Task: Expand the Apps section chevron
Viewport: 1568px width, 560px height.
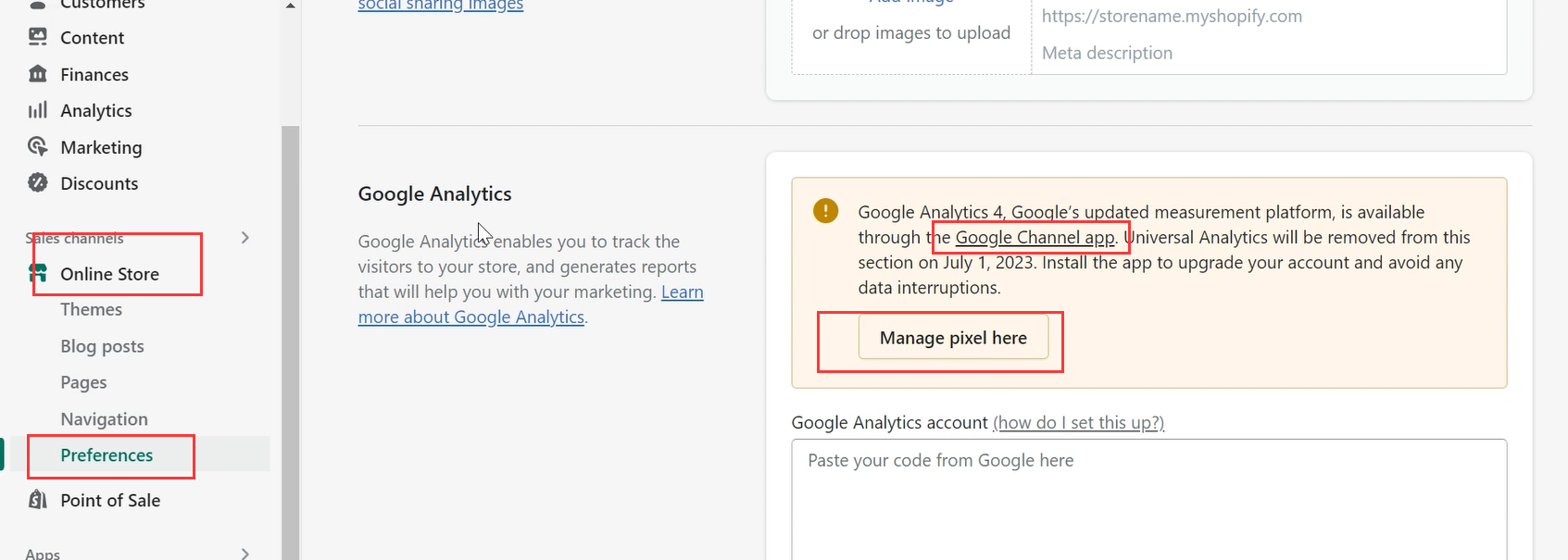Action: 245,554
